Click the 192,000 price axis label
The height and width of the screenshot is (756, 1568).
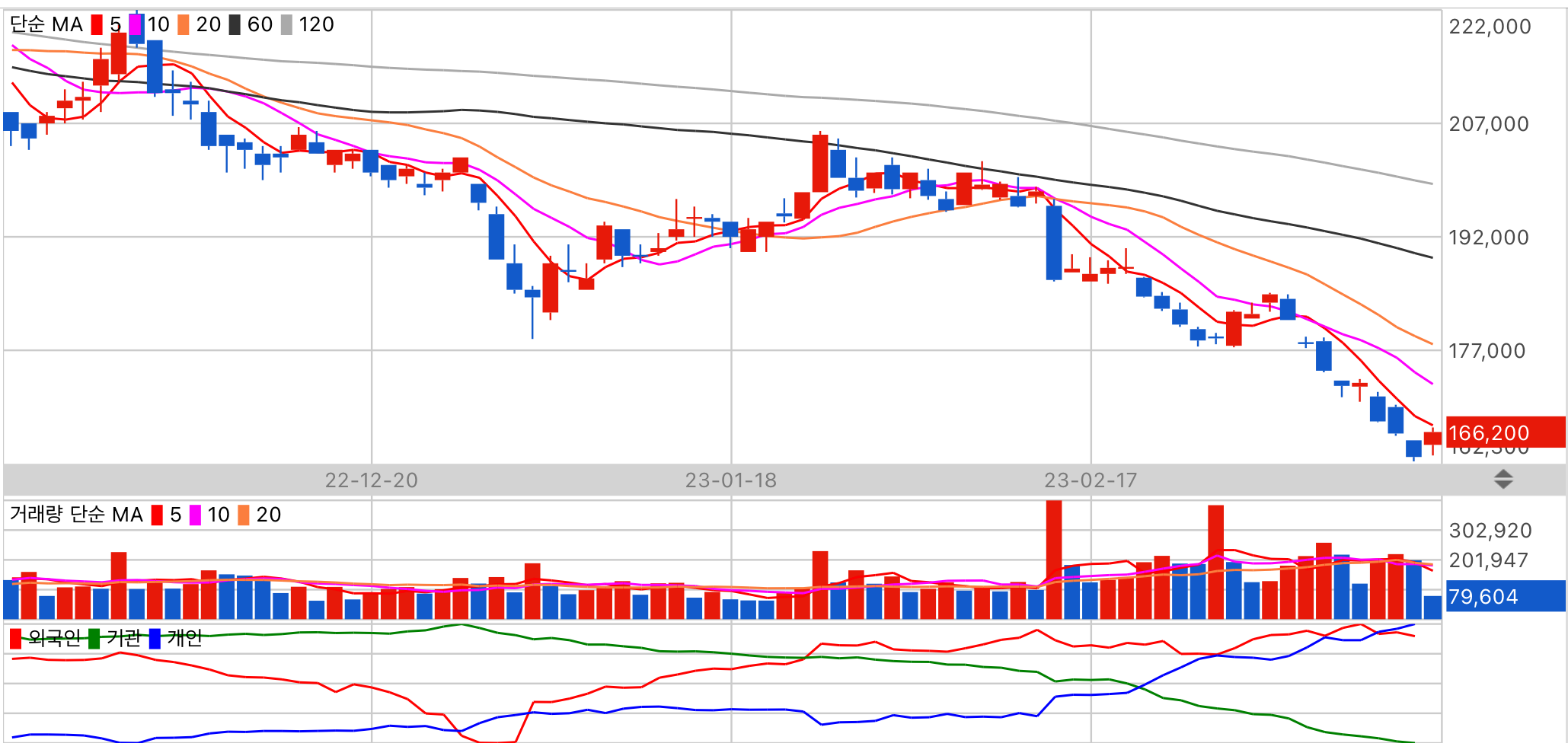1489,238
